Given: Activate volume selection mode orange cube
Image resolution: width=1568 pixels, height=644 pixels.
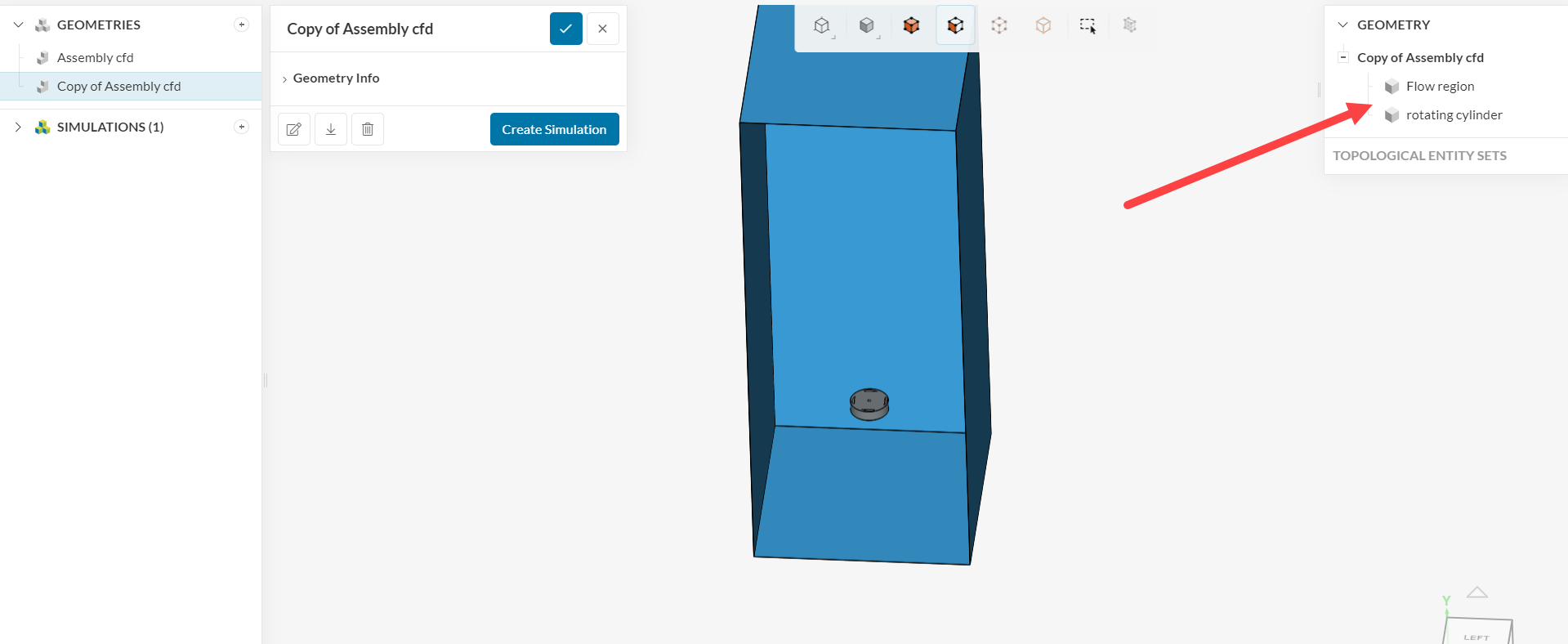Looking at the screenshot, I should [x=911, y=26].
